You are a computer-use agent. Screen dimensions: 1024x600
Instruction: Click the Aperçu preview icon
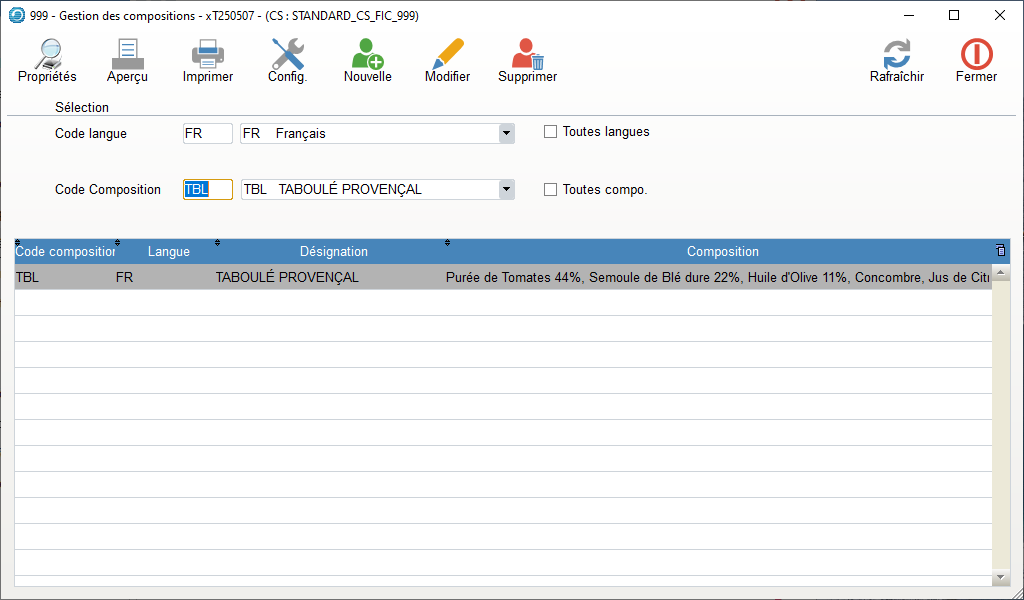pyautogui.click(x=127, y=54)
